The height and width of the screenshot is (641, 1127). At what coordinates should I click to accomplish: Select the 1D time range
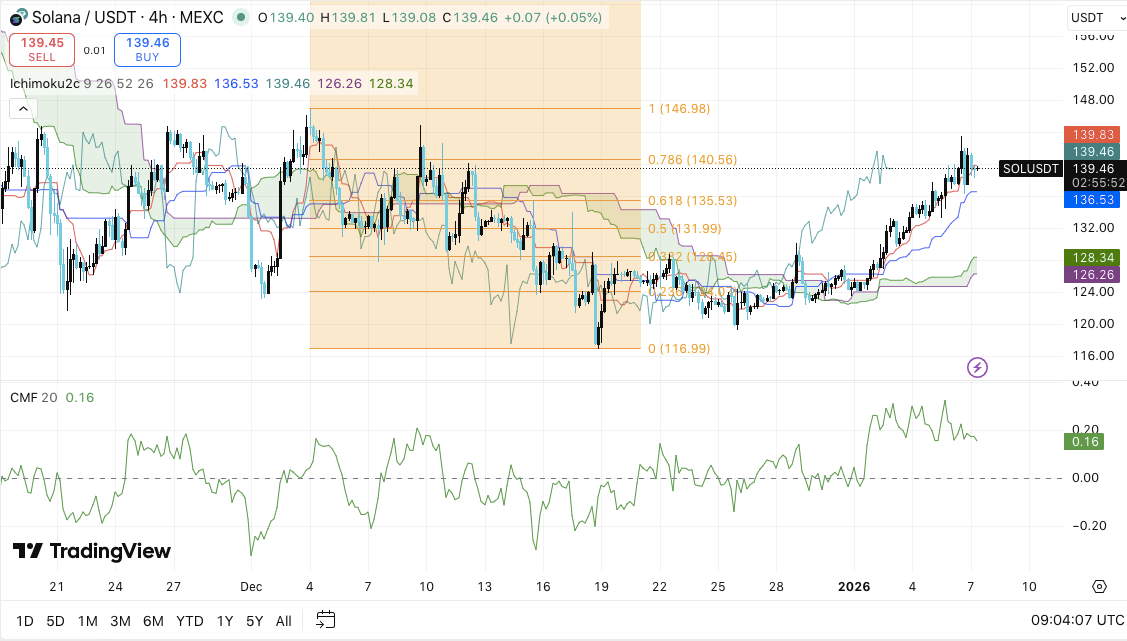pos(25,620)
